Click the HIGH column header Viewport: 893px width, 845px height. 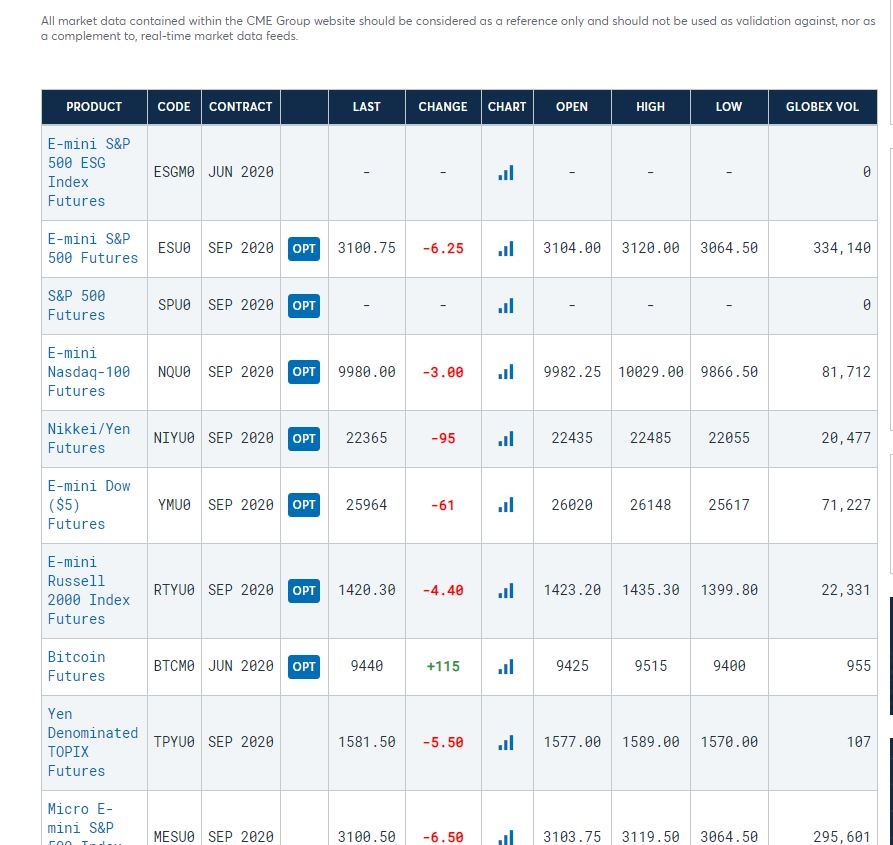pyautogui.click(x=650, y=107)
